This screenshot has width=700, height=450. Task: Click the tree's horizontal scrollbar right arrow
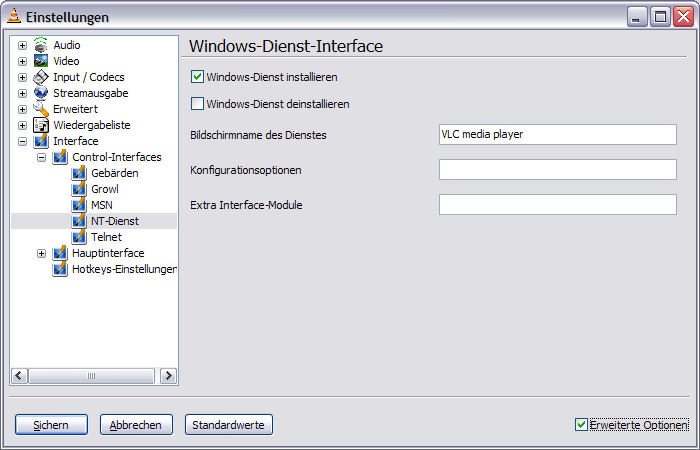point(169,376)
